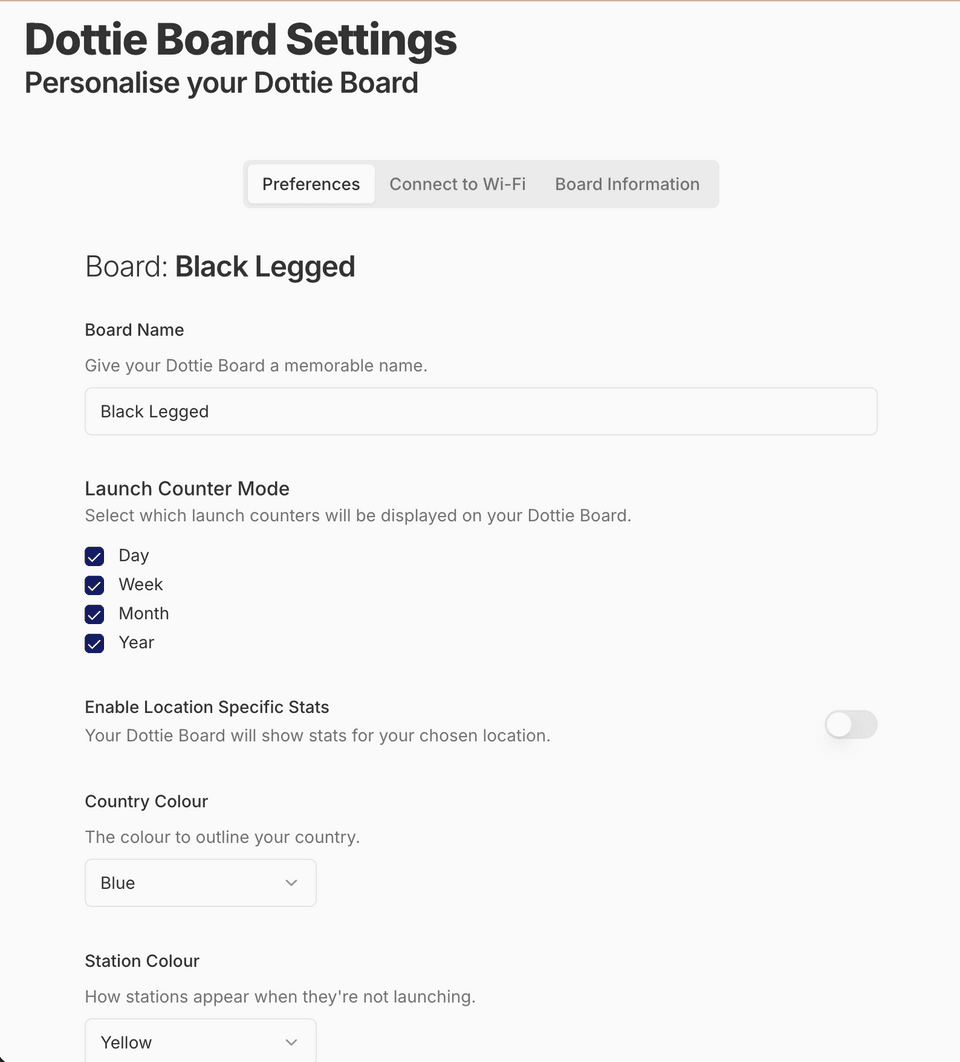Click the Personalise your Dottie Board subtitle
This screenshot has width=960, height=1062.
pos(221,83)
